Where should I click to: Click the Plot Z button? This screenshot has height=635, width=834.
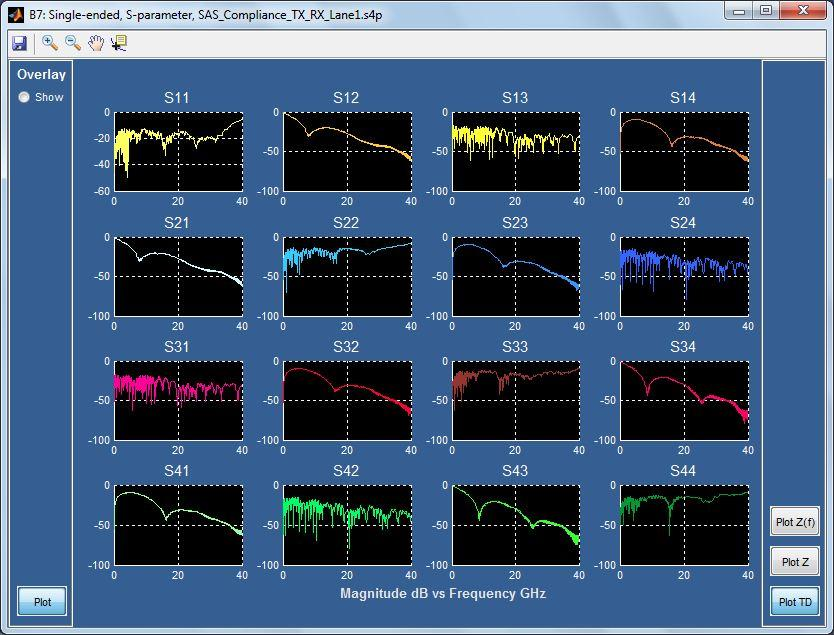[795, 562]
